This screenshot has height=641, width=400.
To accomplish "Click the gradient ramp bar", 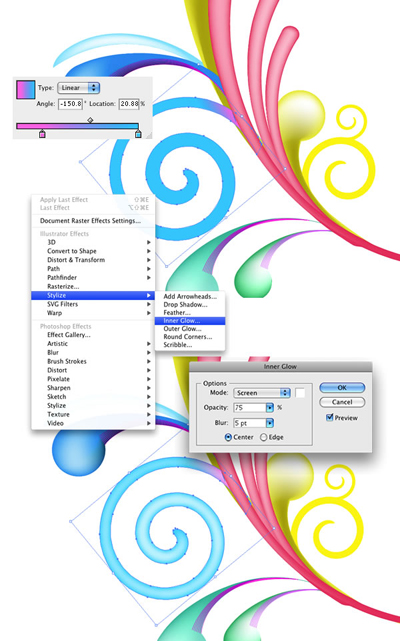I will tap(77, 126).
